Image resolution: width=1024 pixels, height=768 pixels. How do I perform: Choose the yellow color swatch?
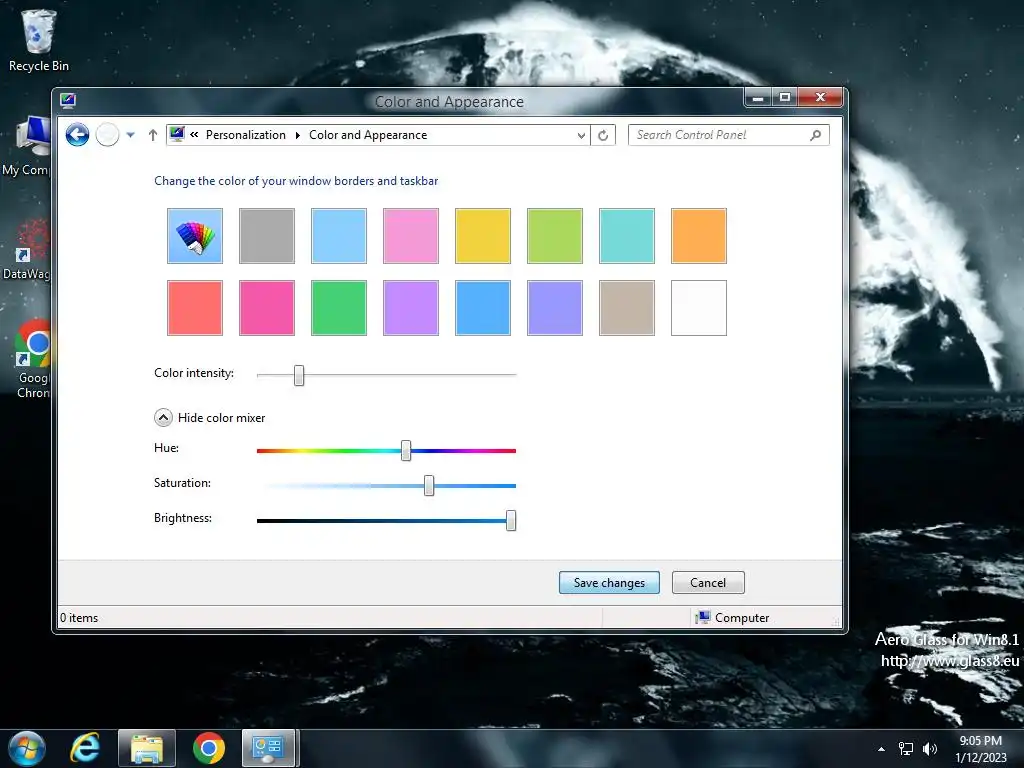(483, 236)
